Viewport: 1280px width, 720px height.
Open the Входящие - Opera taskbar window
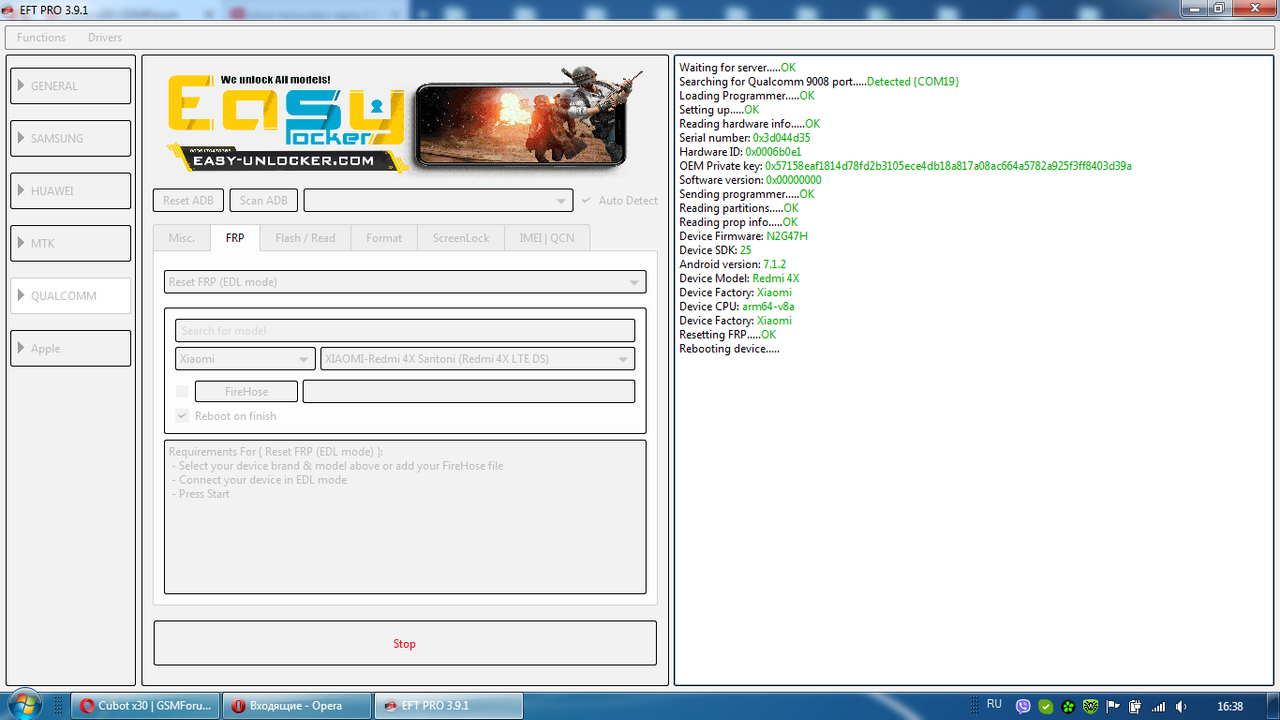point(296,705)
